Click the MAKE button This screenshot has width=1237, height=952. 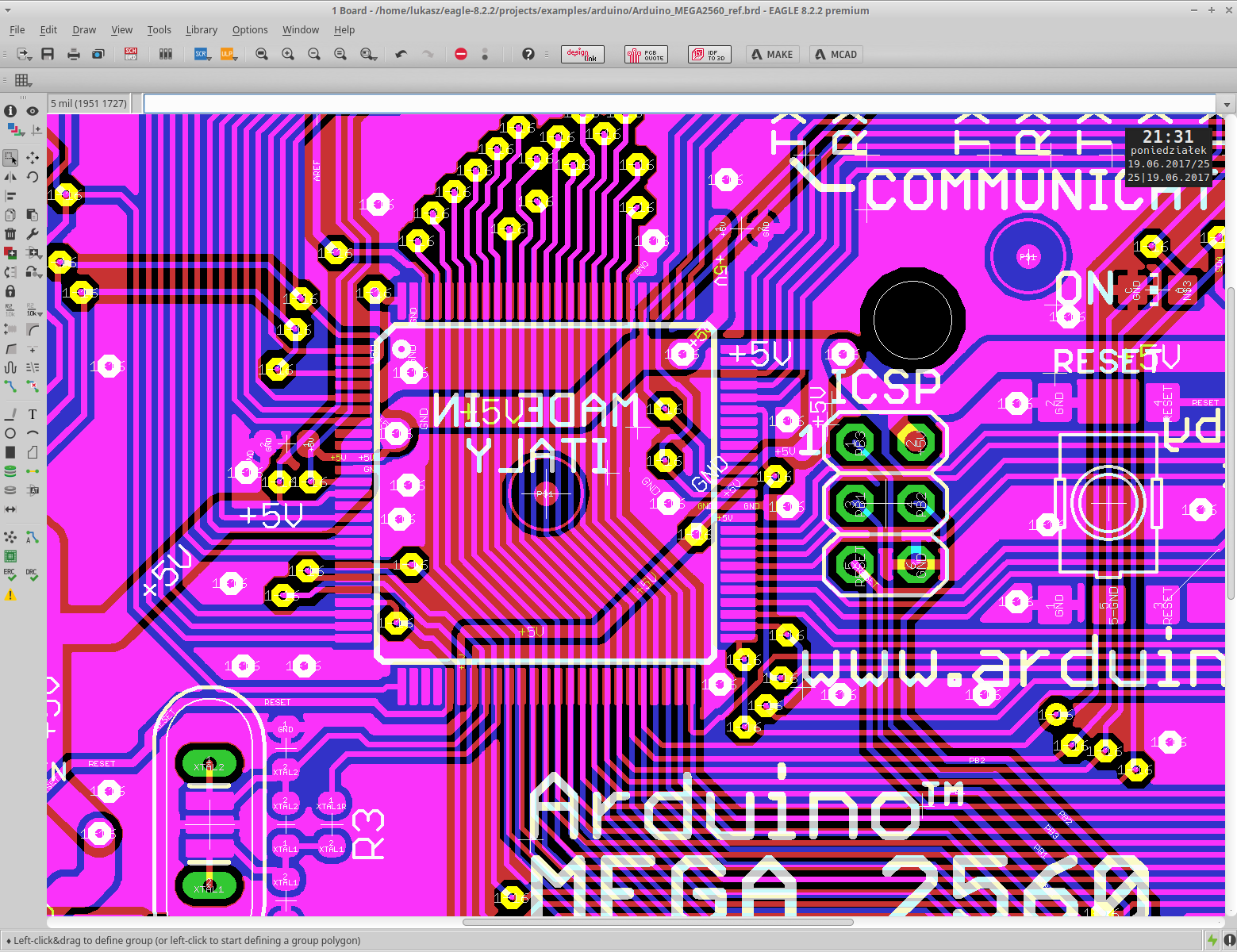pyautogui.click(x=772, y=54)
